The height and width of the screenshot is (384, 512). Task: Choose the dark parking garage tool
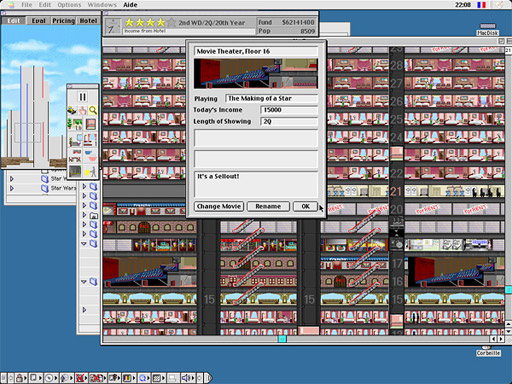(75, 171)
